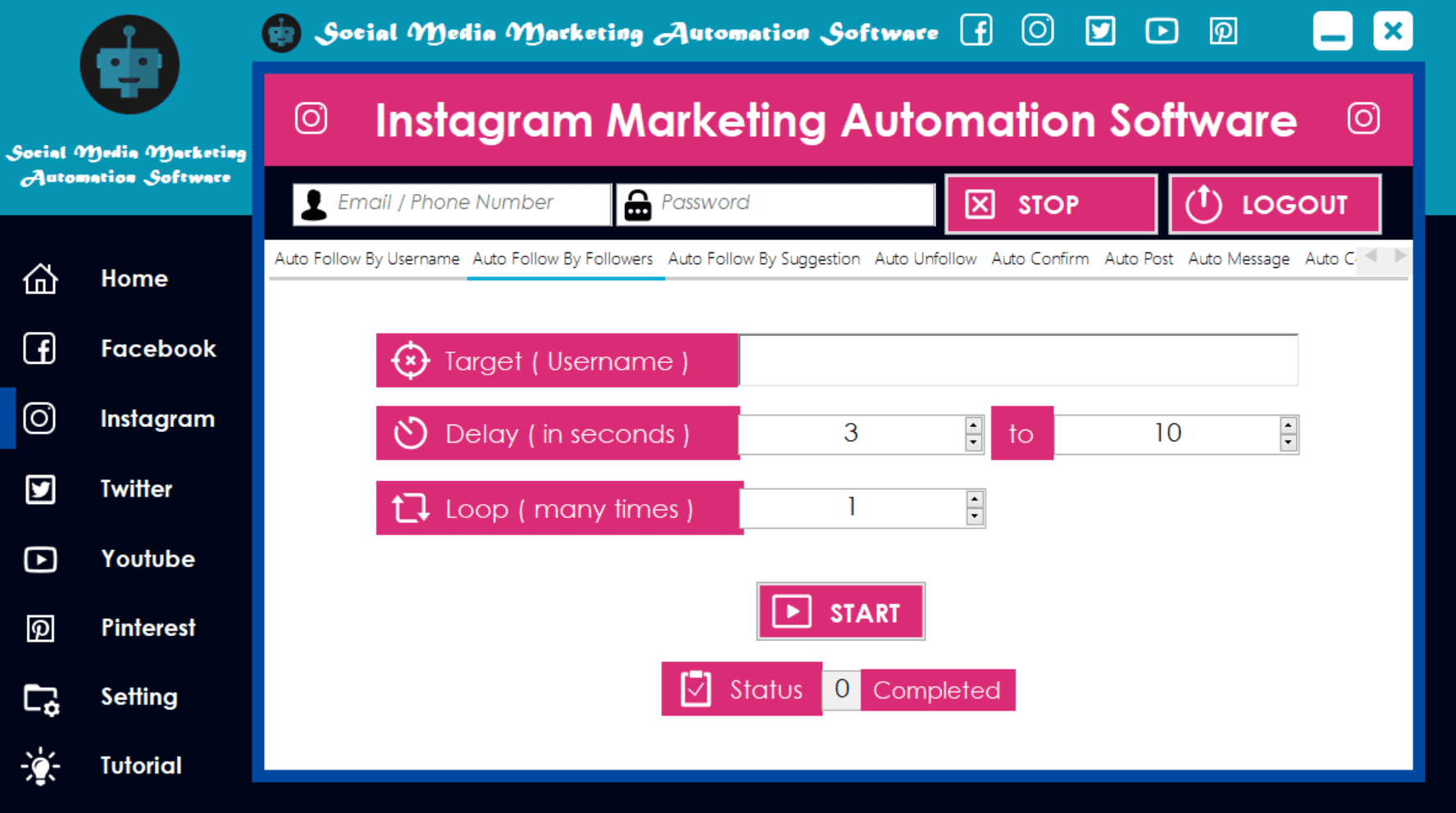This screenshot has height=813, width=1456.
Task: Click the large robot logo in sidebar
Action: pos(130,64)
